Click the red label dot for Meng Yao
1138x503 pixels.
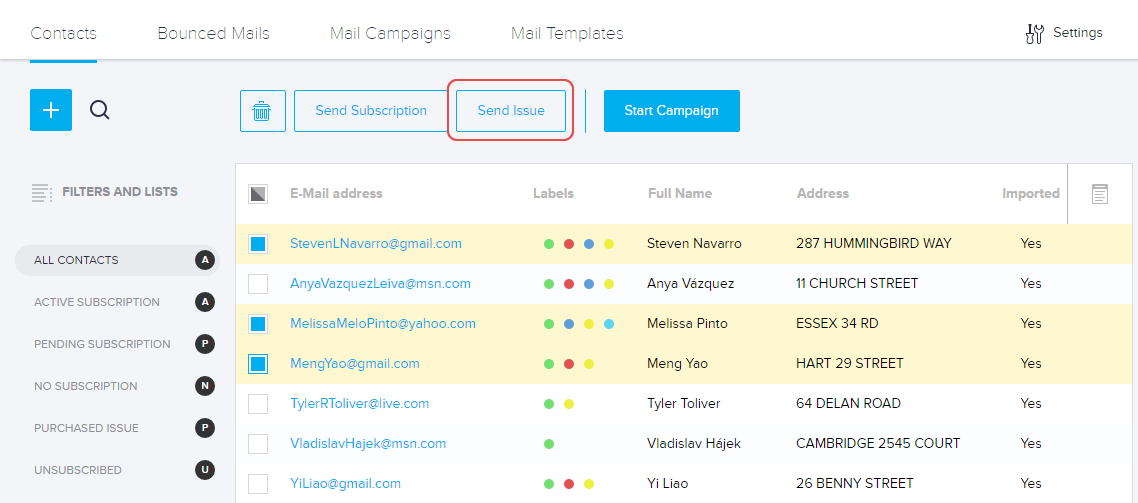(569, 364)
